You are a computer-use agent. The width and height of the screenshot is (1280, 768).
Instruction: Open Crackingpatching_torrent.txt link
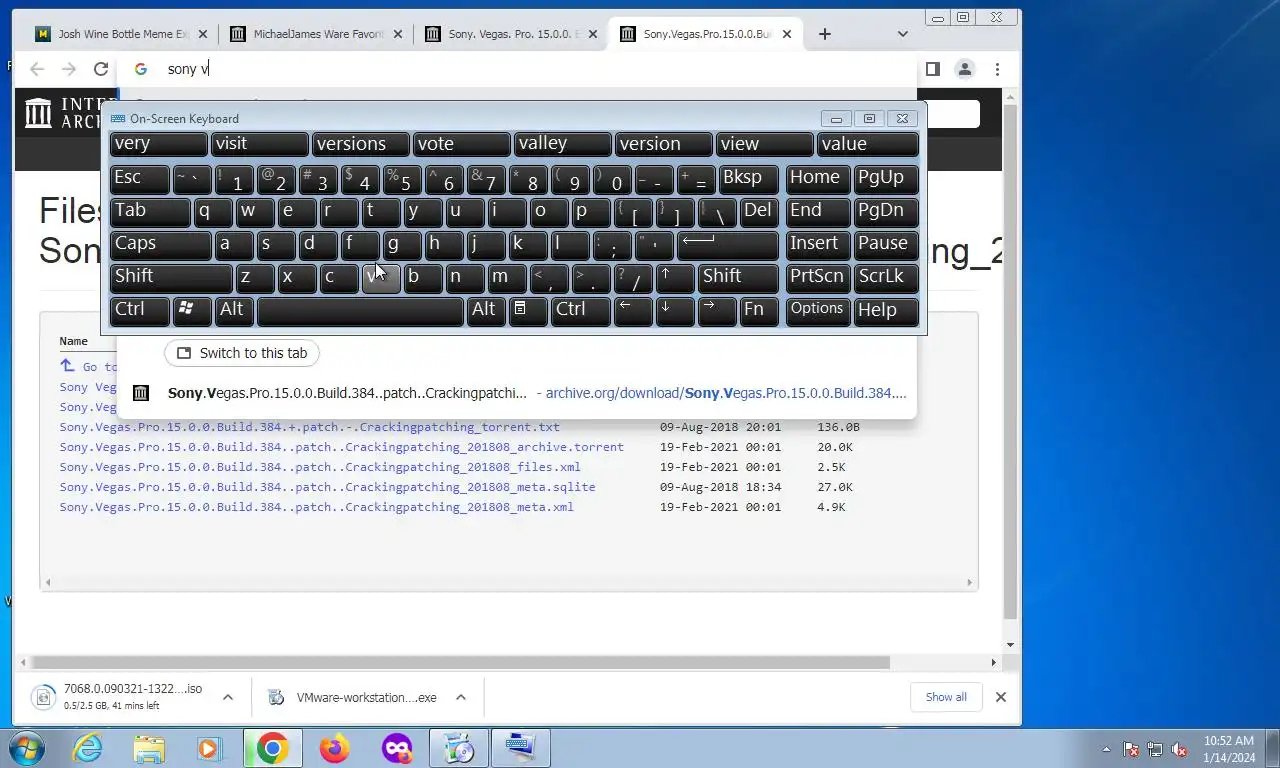[x=309, y=427]
